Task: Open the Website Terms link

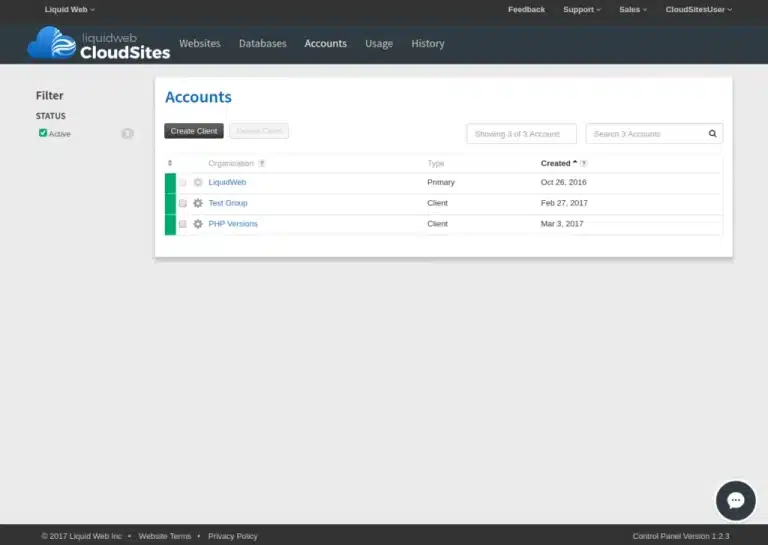Action: point(165,536)
